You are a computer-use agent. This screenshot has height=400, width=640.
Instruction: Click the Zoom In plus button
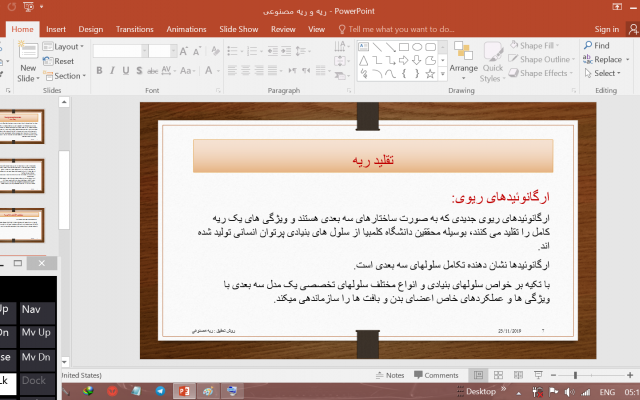pos(630,375)
